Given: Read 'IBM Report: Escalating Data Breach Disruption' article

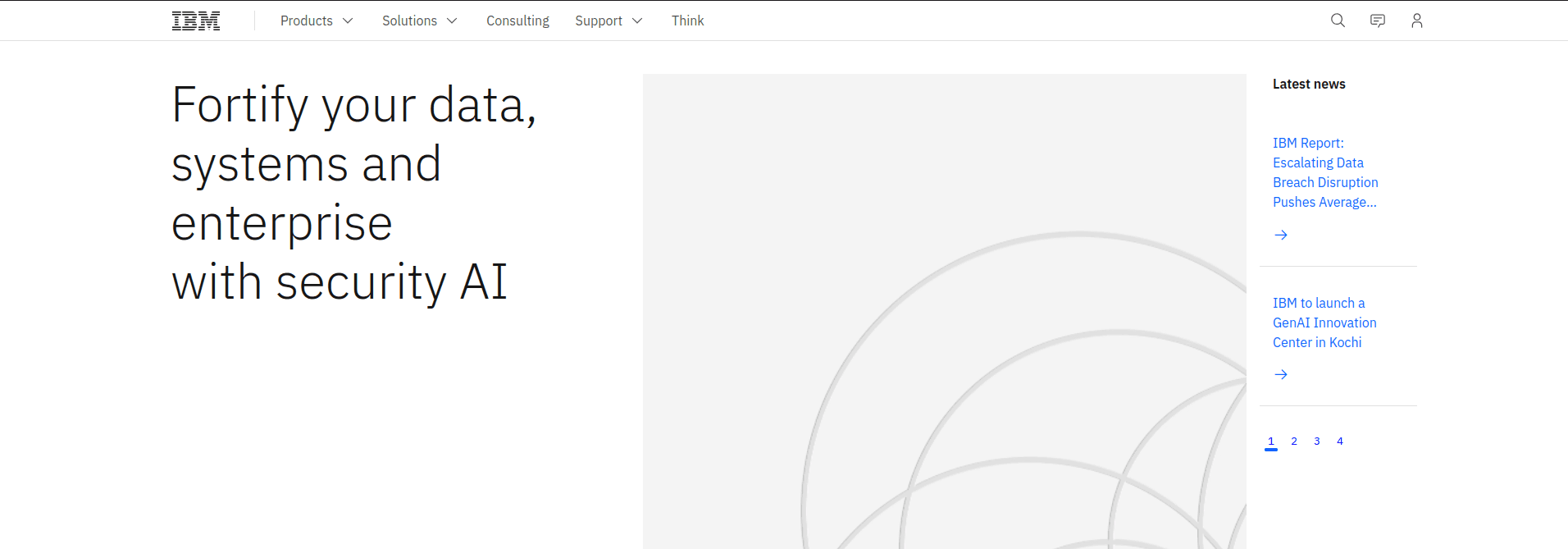Looking at the screenshot, I should click(x=1325, y=172).
